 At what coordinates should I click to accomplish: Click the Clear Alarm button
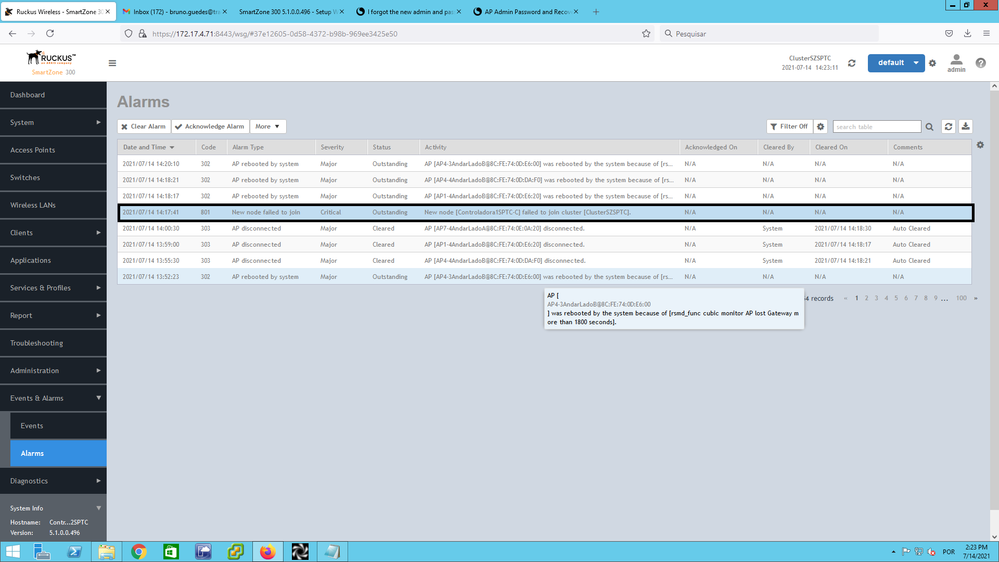(144, 127)
